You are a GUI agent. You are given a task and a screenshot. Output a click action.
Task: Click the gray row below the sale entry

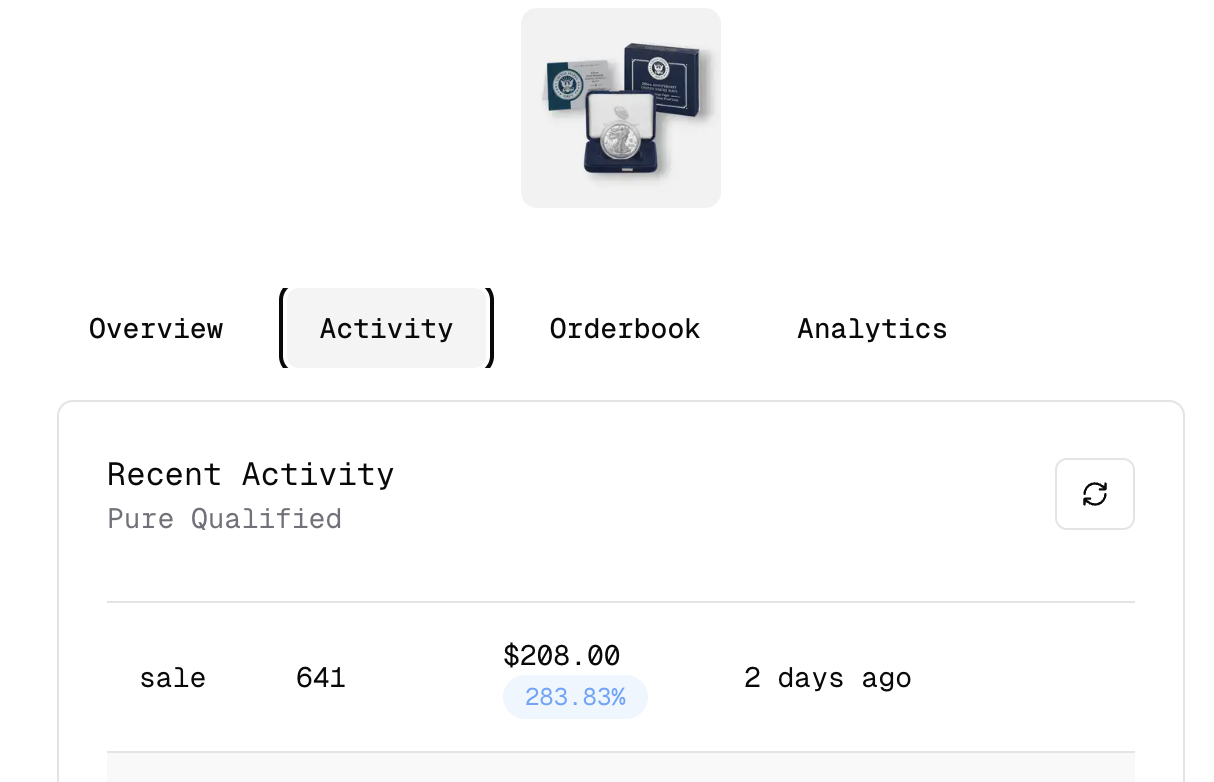621,767
